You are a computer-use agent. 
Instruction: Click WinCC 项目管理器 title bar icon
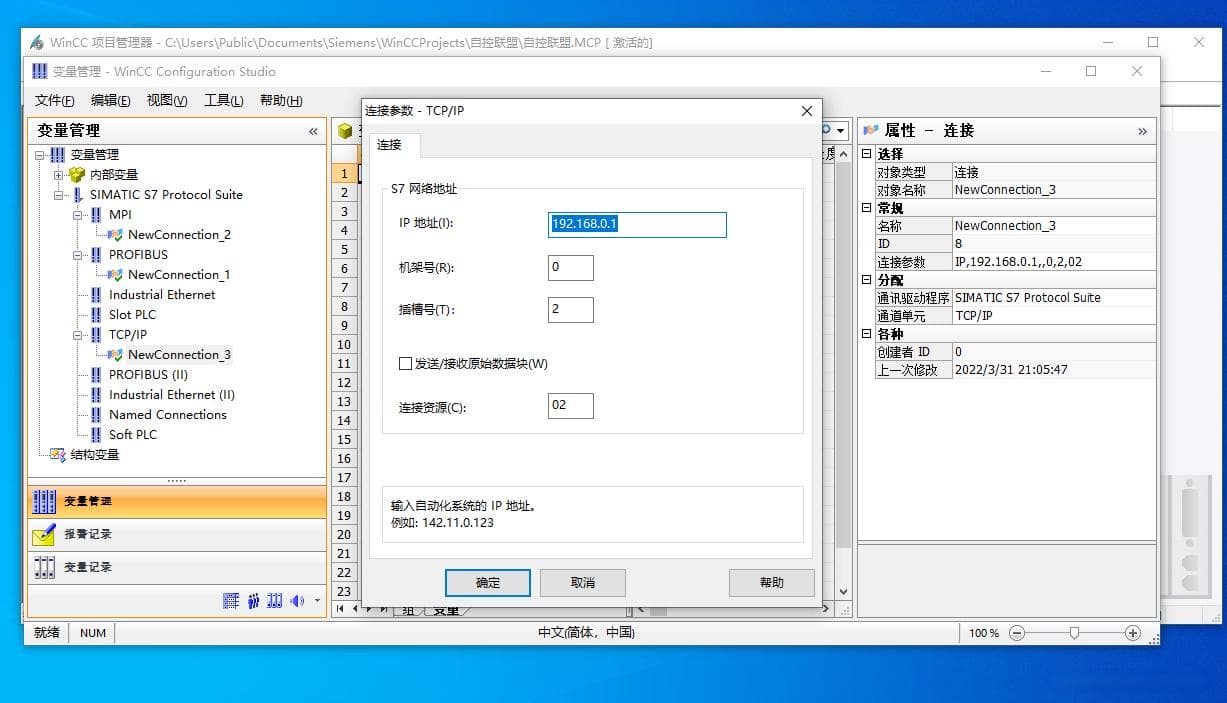(37, 42)
